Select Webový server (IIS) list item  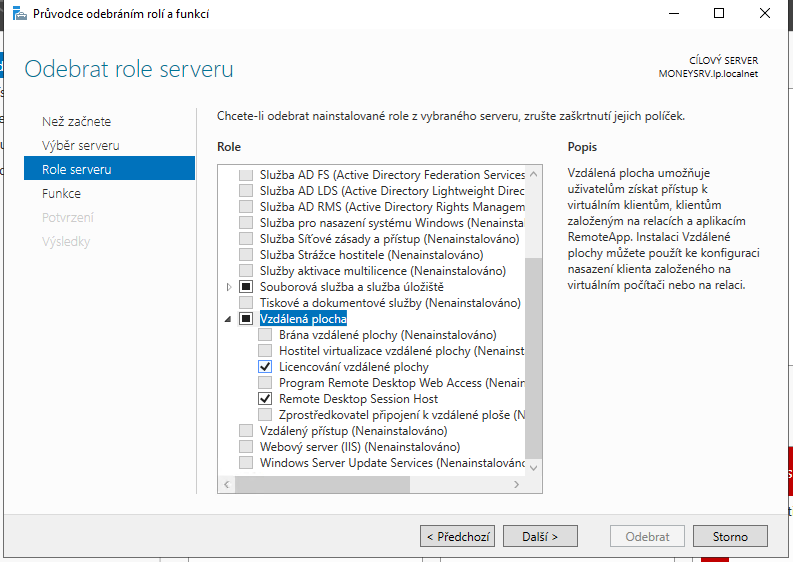359,447
